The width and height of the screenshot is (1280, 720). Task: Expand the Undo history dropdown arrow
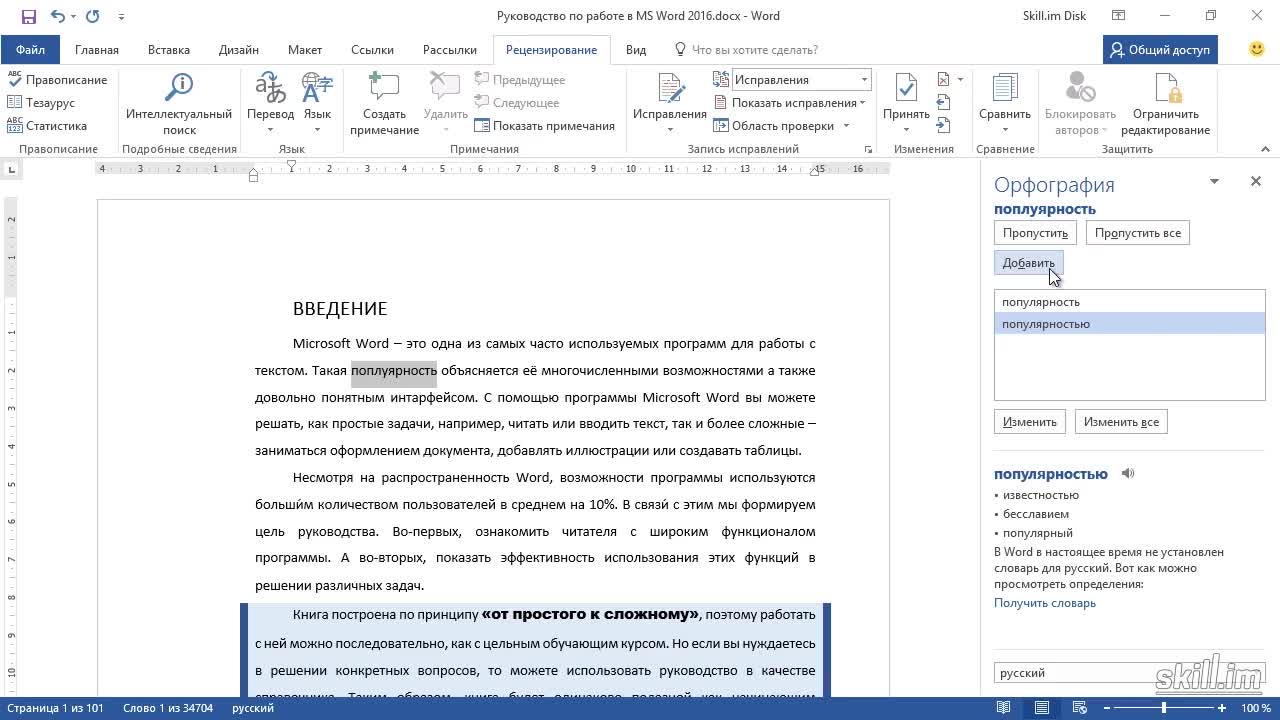(x=73, y=17)
